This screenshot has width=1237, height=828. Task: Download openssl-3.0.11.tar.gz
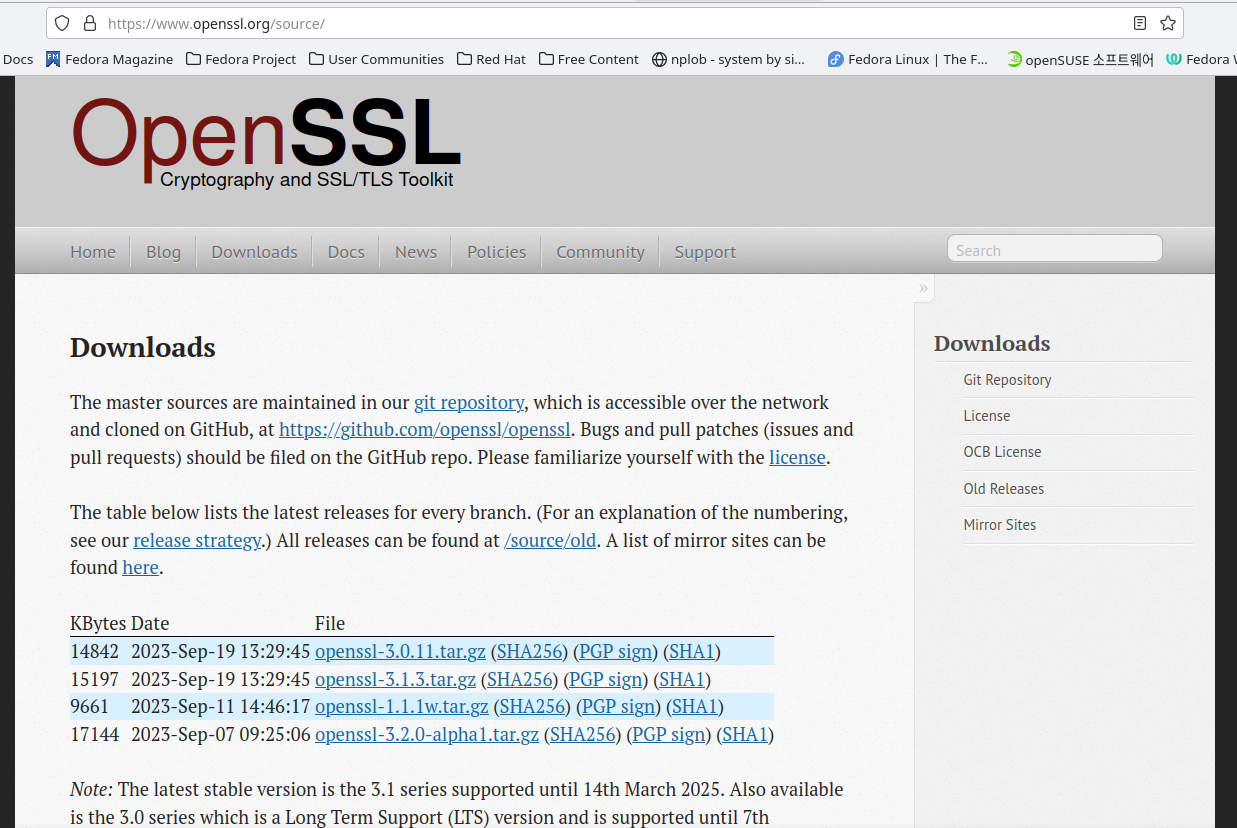(400, 652)
